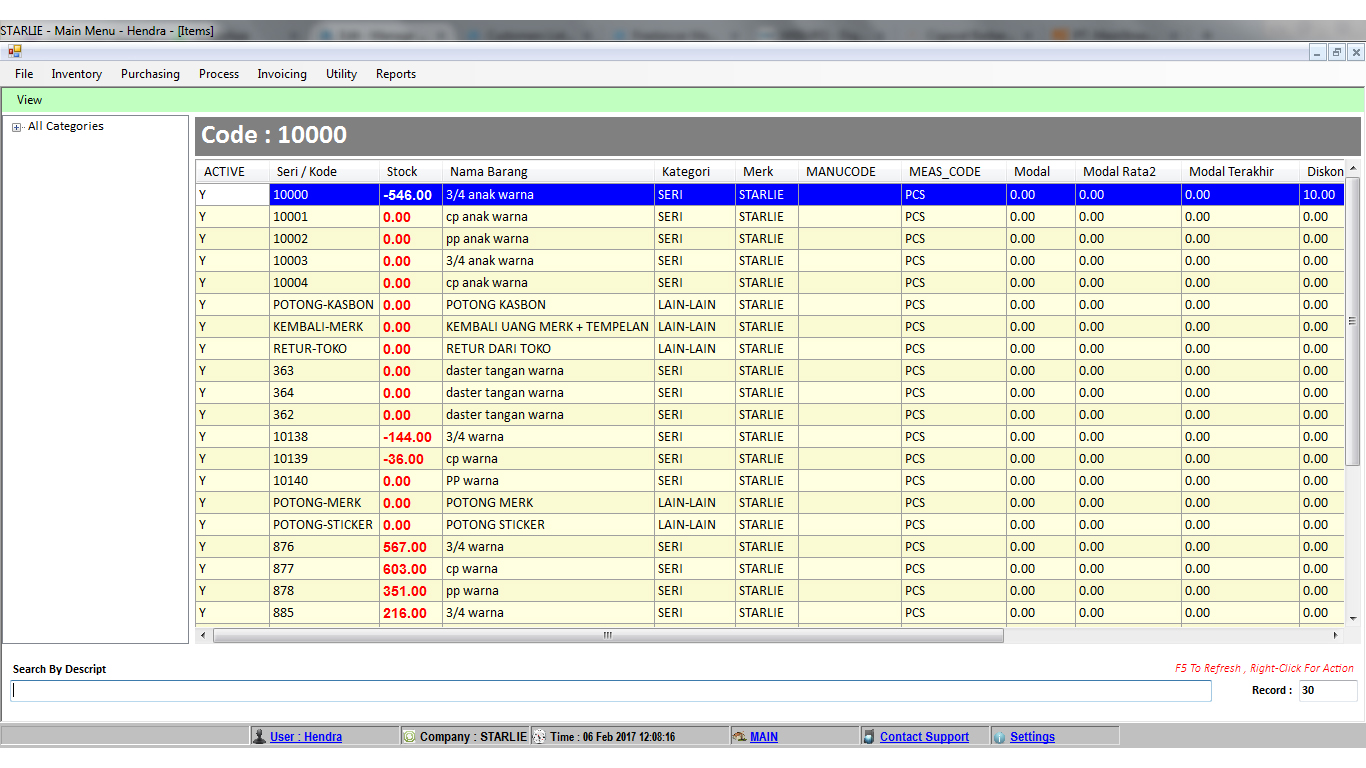Open the Process menu

click(219, 74)
